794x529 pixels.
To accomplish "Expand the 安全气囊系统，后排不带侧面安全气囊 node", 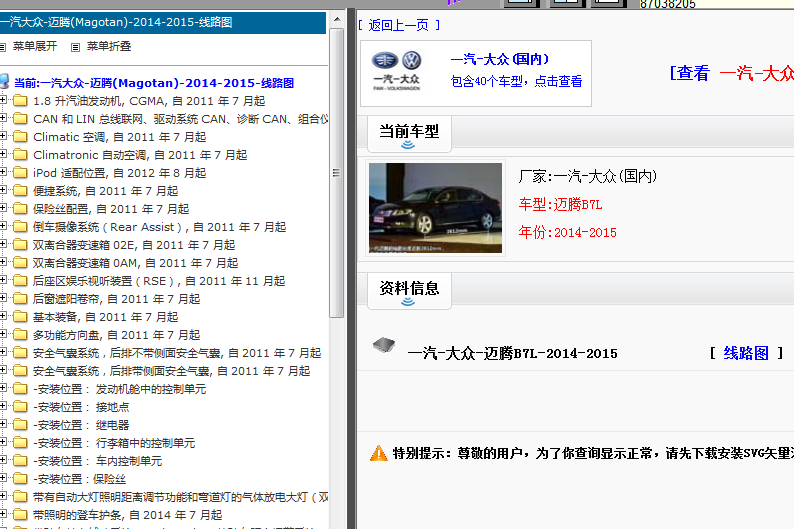I will [3, 352].
